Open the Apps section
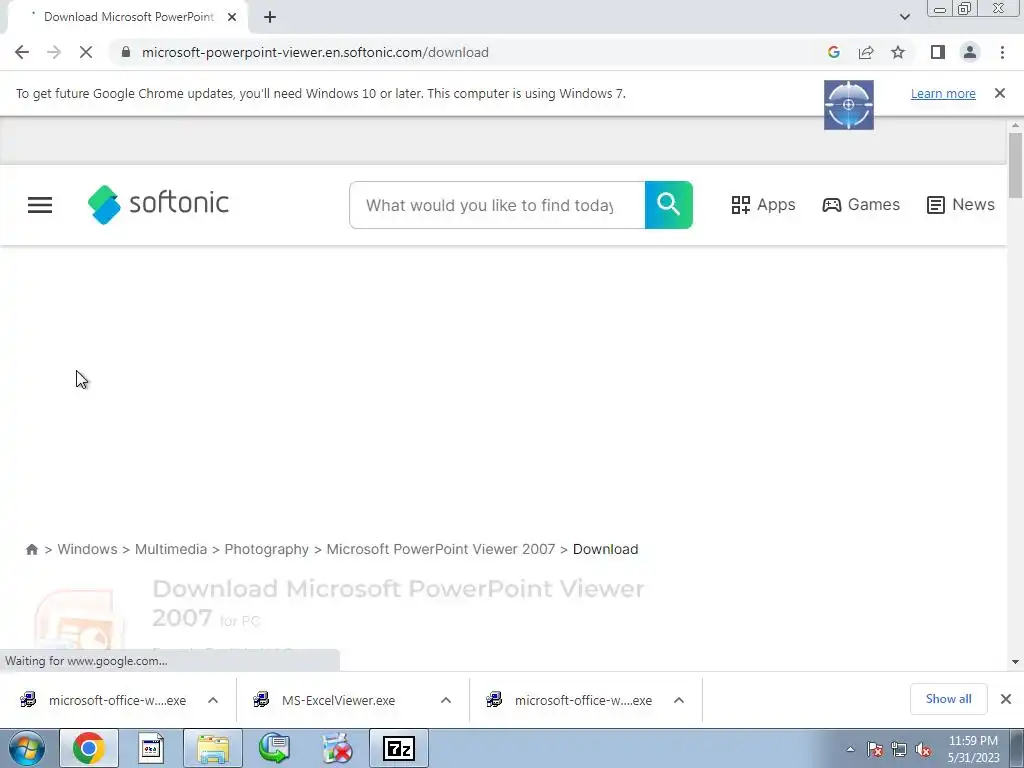This screenshot has height=768, width=1024. click(x=763, y=204)
